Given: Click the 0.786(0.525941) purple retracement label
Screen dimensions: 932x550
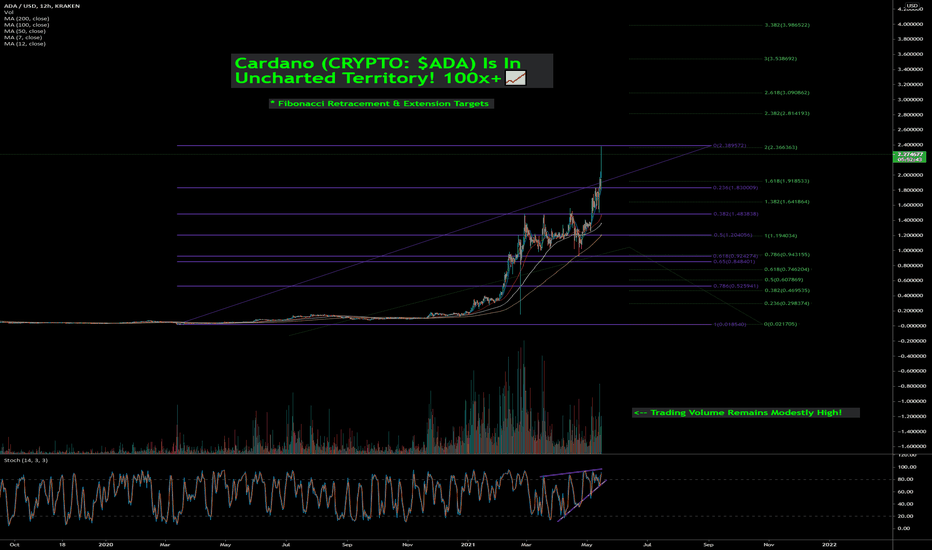Looking at the screenshot, I should click(x=736, y=286).
